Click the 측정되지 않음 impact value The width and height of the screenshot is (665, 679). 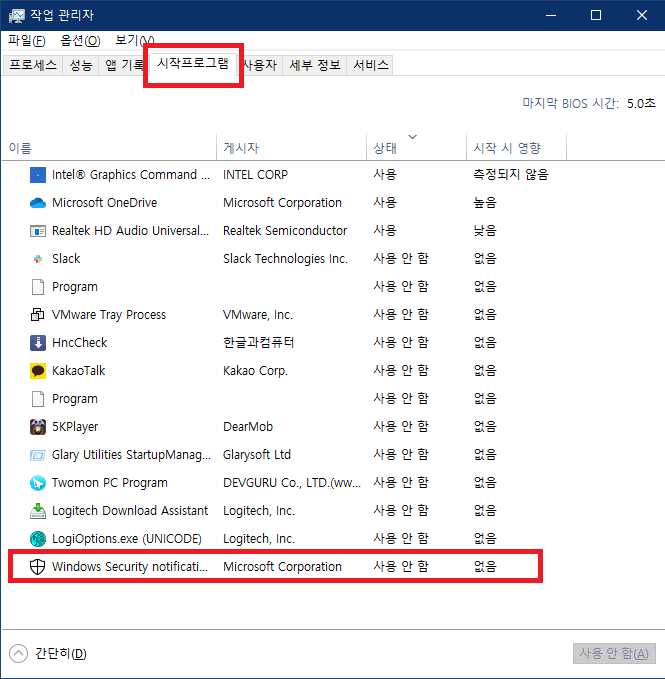(511, 175)
